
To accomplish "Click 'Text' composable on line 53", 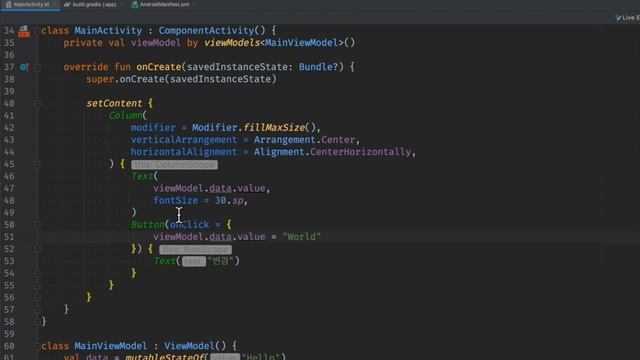I will [164, 261].
